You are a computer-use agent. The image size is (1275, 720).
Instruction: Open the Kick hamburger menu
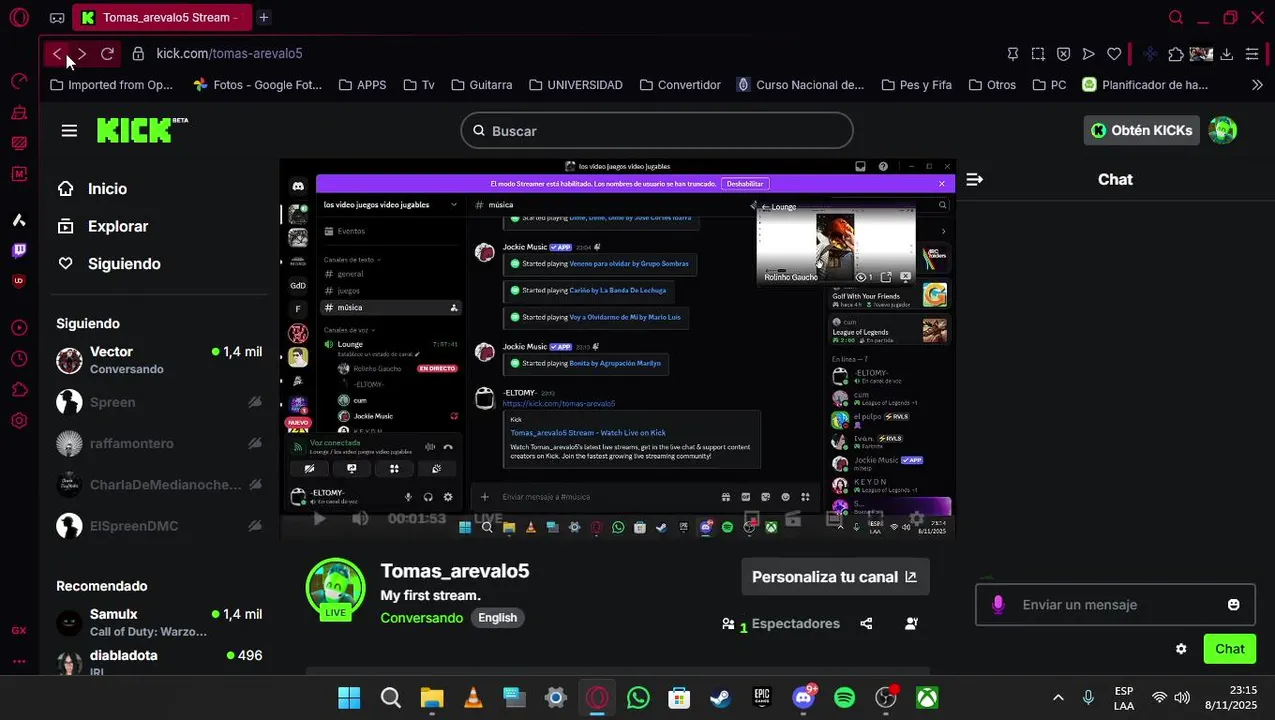[x=69, y=131]
